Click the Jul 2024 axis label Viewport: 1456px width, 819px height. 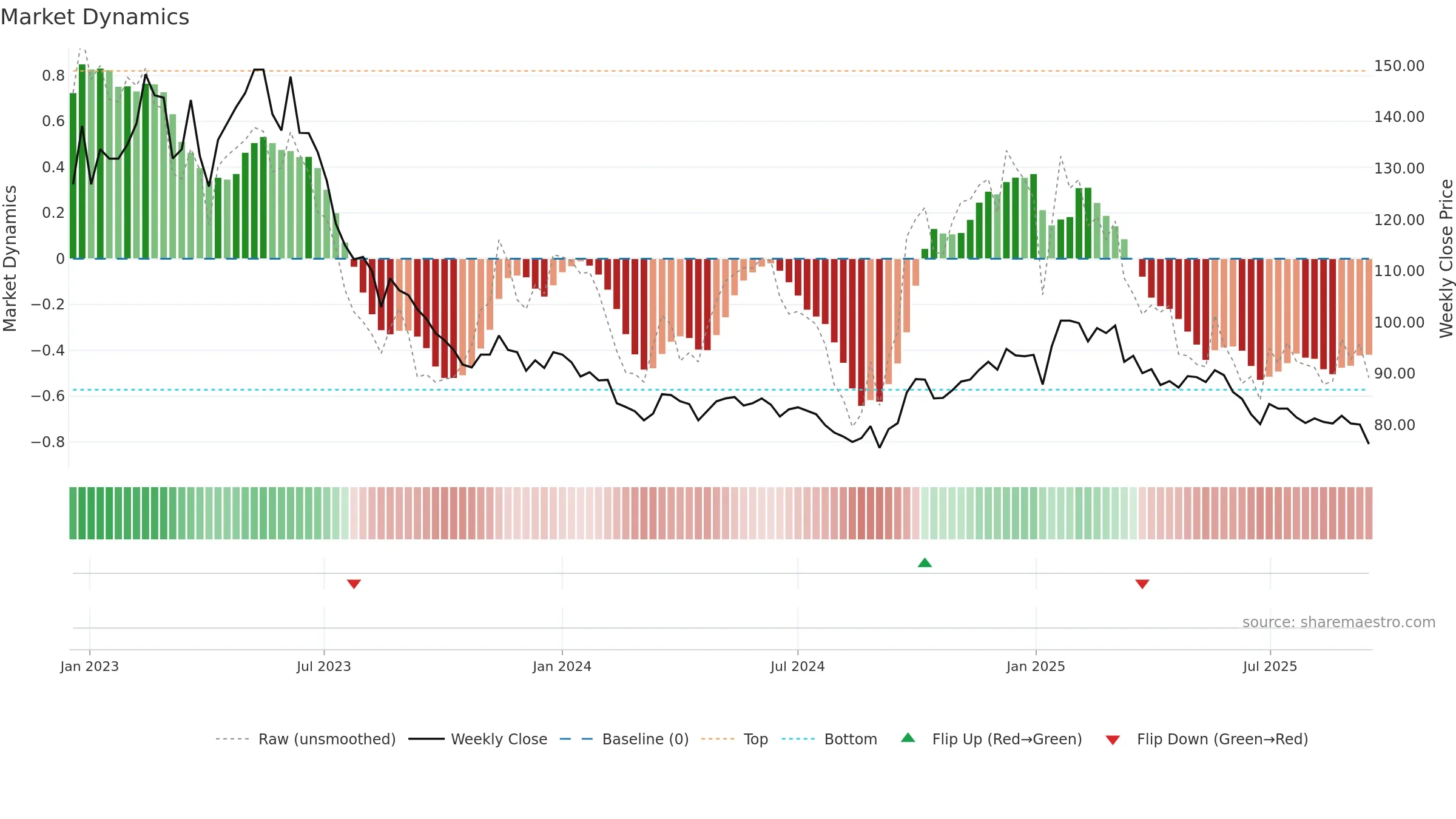tap(798, 666)
